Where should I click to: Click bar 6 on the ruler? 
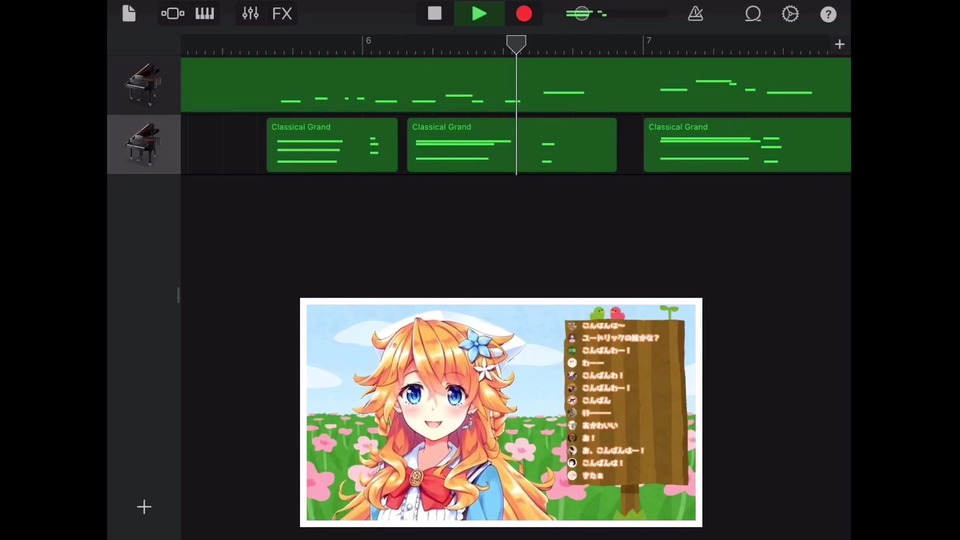click(x=367, y=41)
